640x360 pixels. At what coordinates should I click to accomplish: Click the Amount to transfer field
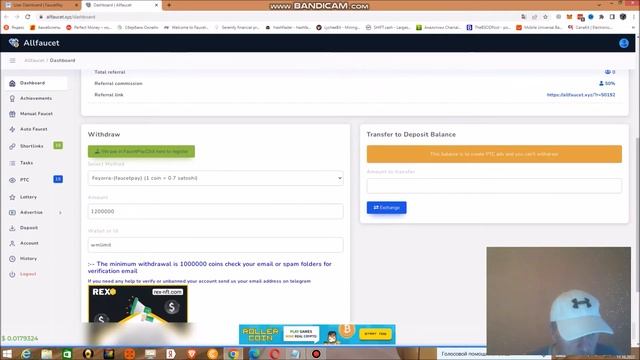[x=494, y=186]
